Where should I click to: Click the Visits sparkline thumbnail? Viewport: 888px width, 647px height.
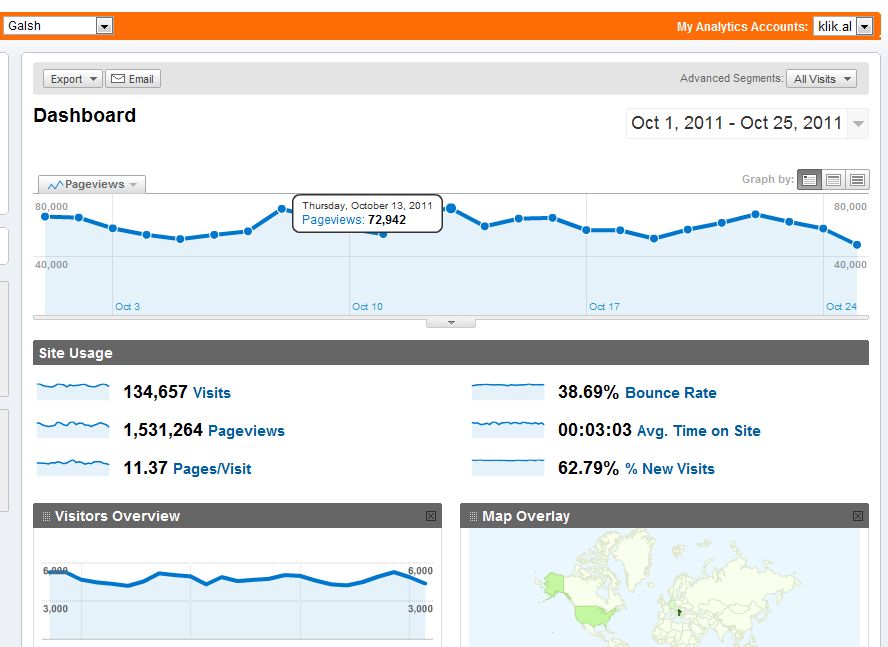73,391
